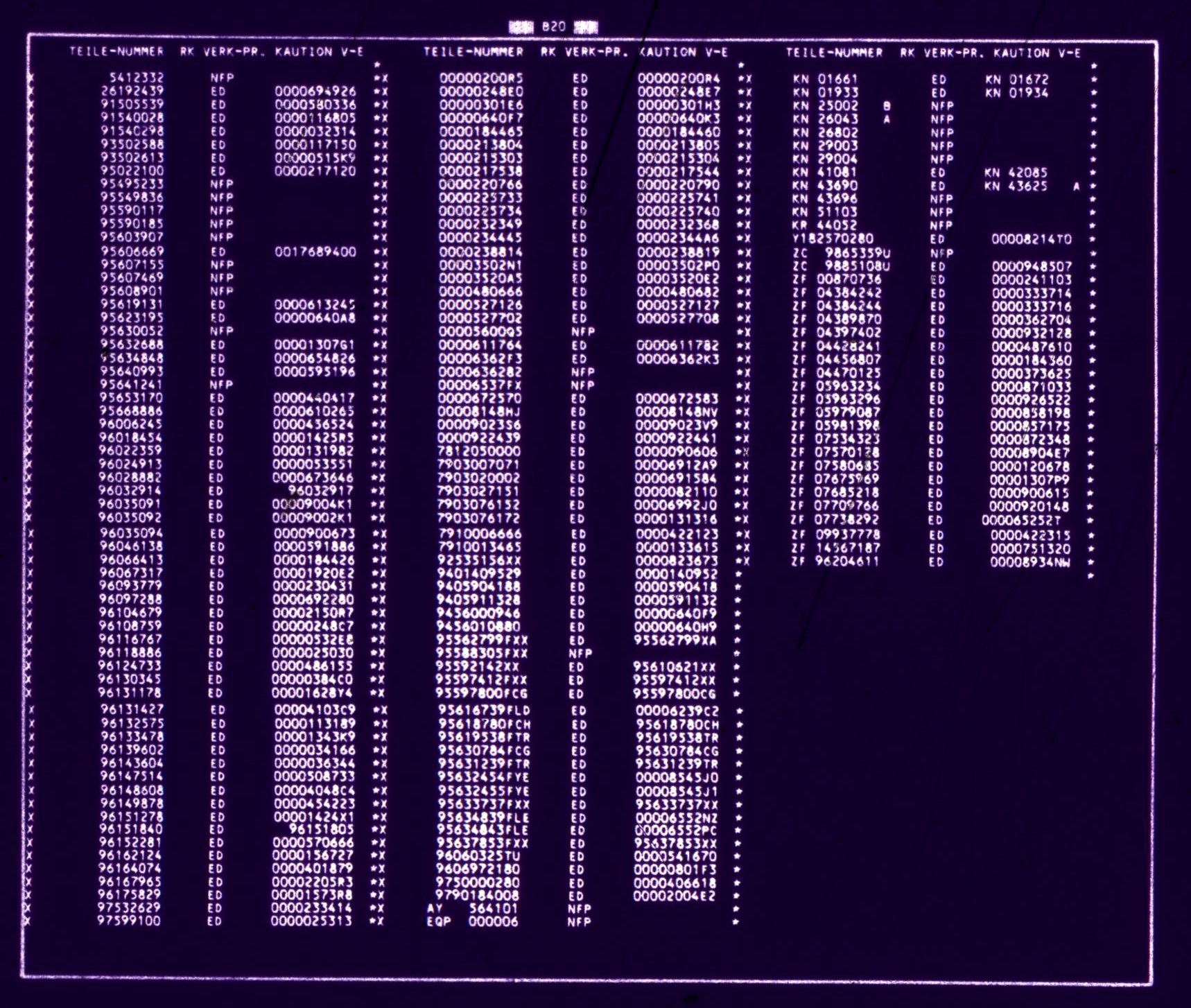The height and width of the screenshot is (1008, 1191).
Task: Click part number 91505539
Action: point(132,104)
